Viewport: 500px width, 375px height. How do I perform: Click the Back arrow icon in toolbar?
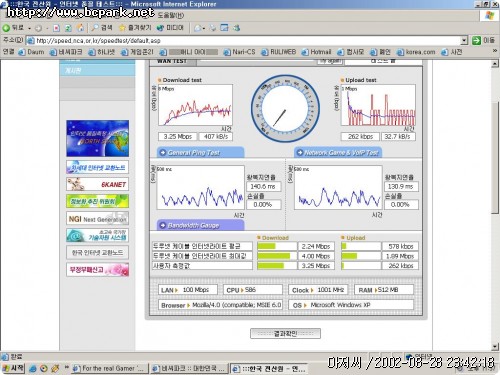(6, 28)
